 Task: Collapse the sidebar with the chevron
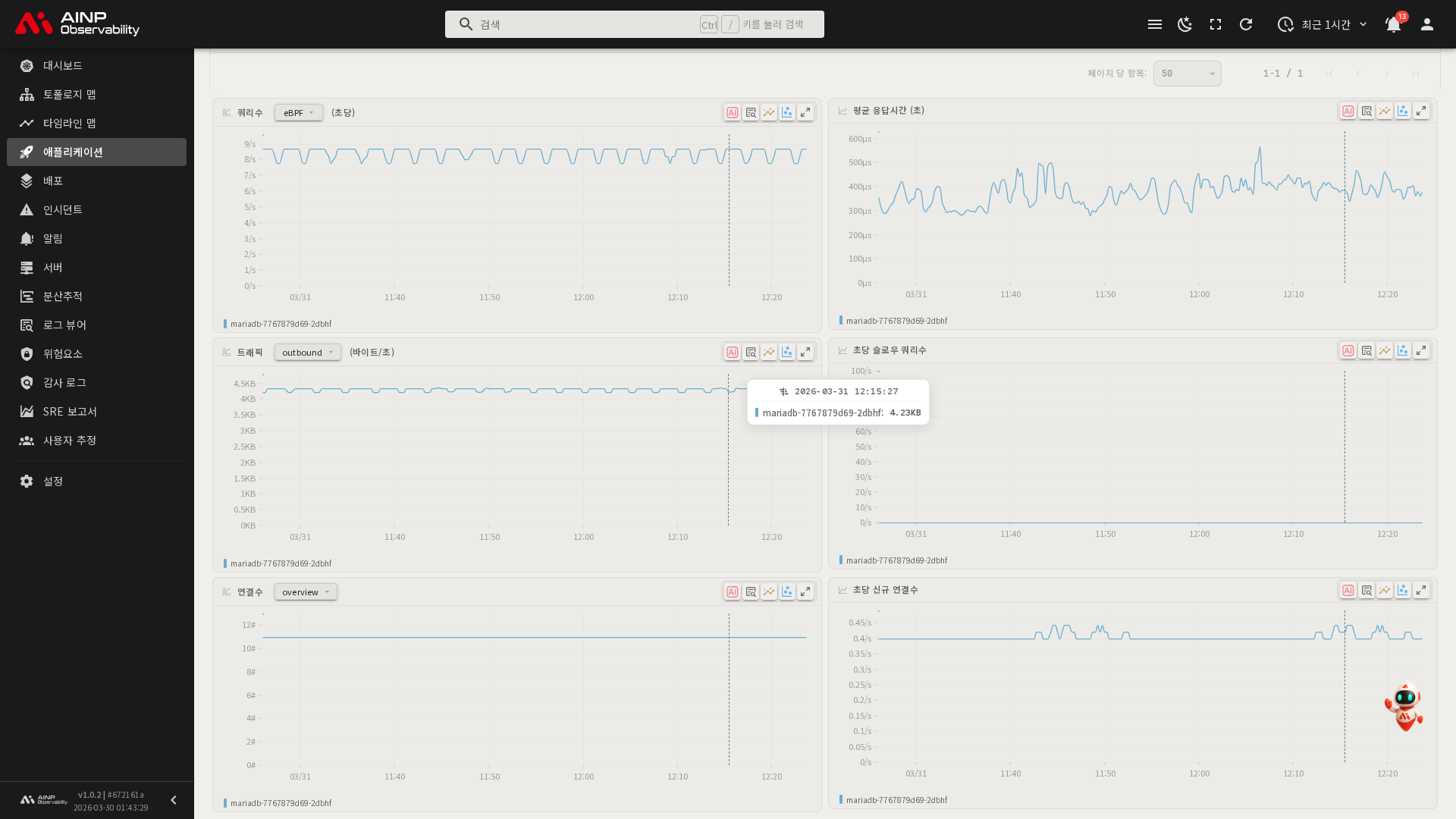pyautogui.click(x=174, y=800)
